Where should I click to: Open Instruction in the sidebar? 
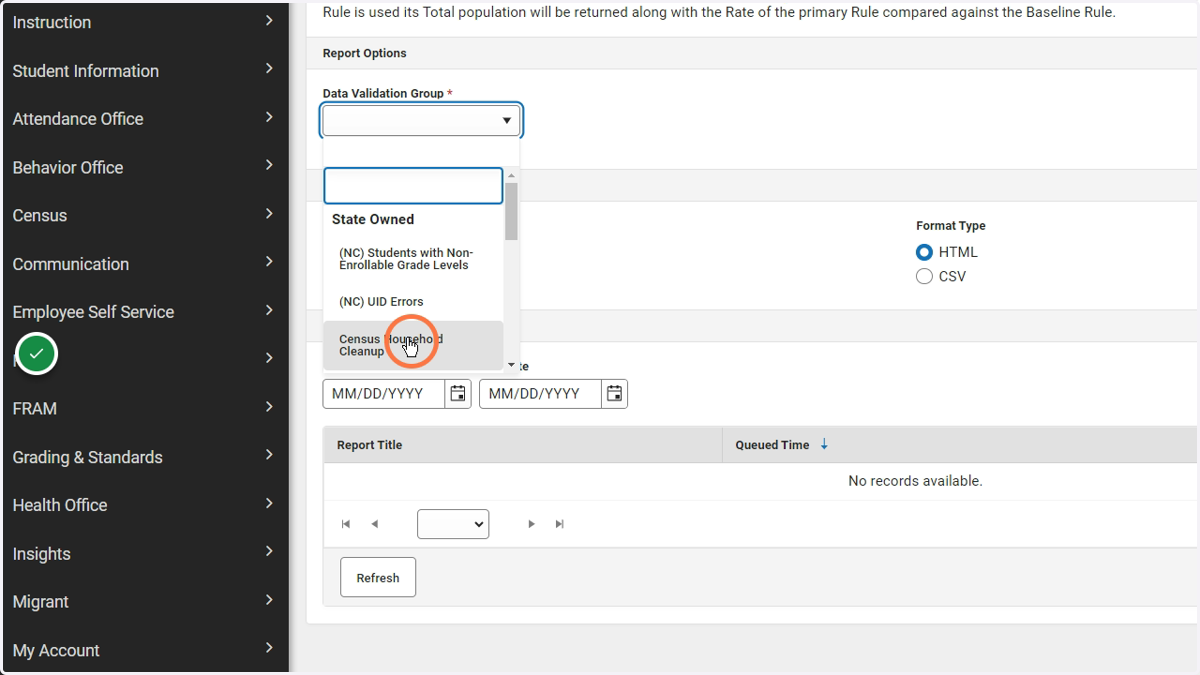[x=52, y=22]
